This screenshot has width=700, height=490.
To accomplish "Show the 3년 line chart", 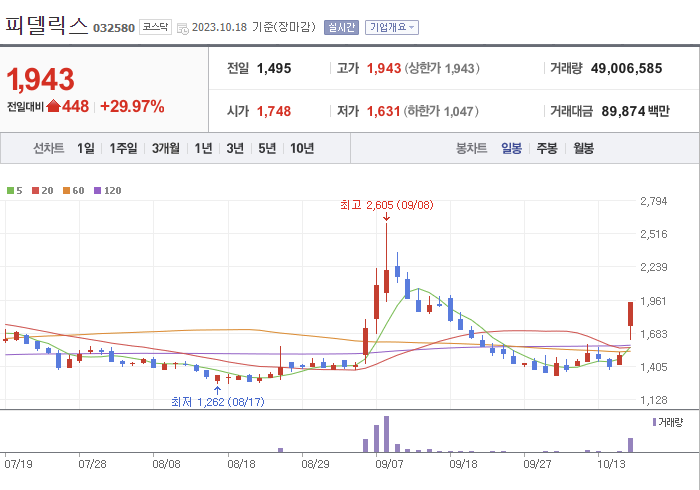I will coord(235,148).
